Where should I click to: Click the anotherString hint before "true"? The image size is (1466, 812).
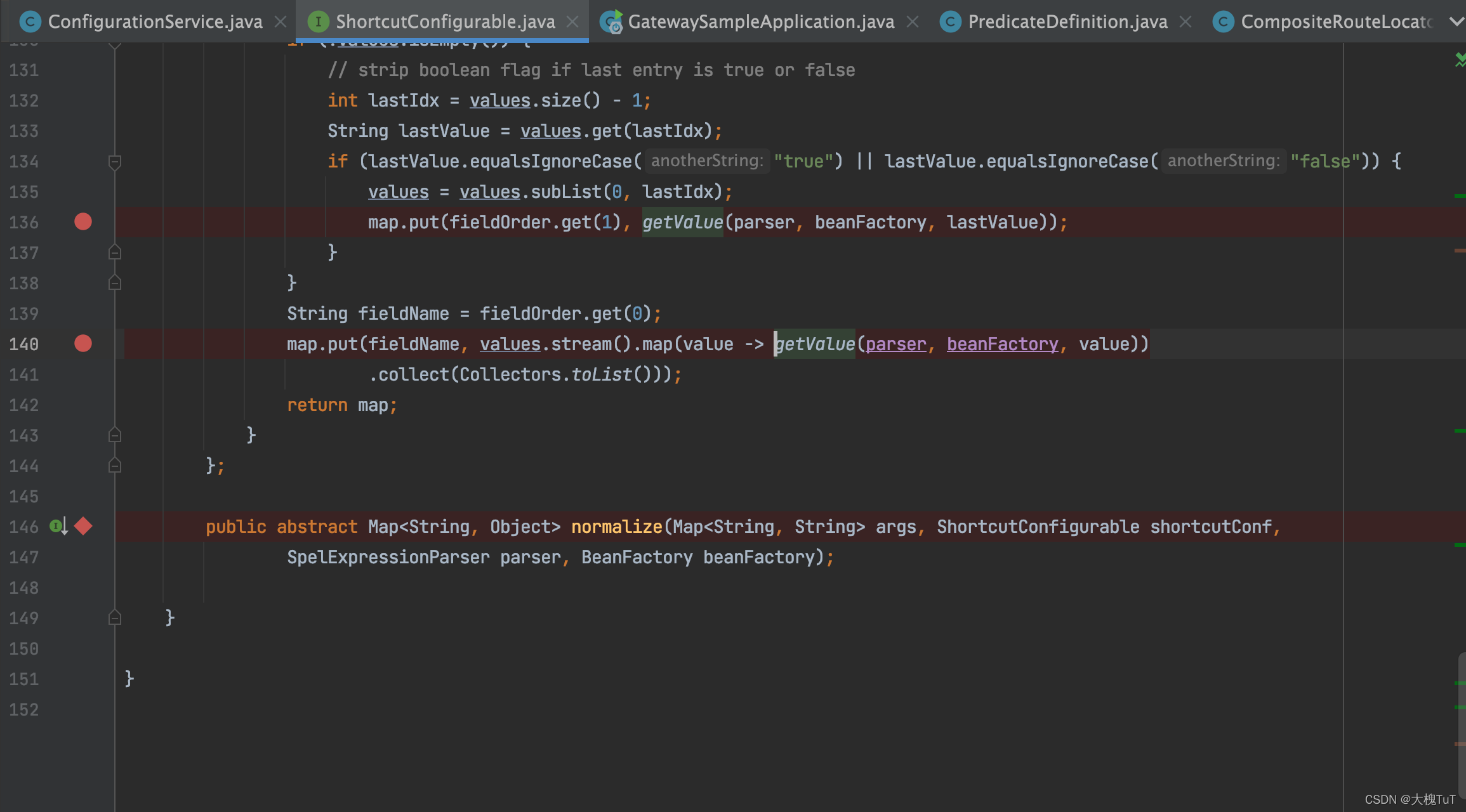pos(707,161)
